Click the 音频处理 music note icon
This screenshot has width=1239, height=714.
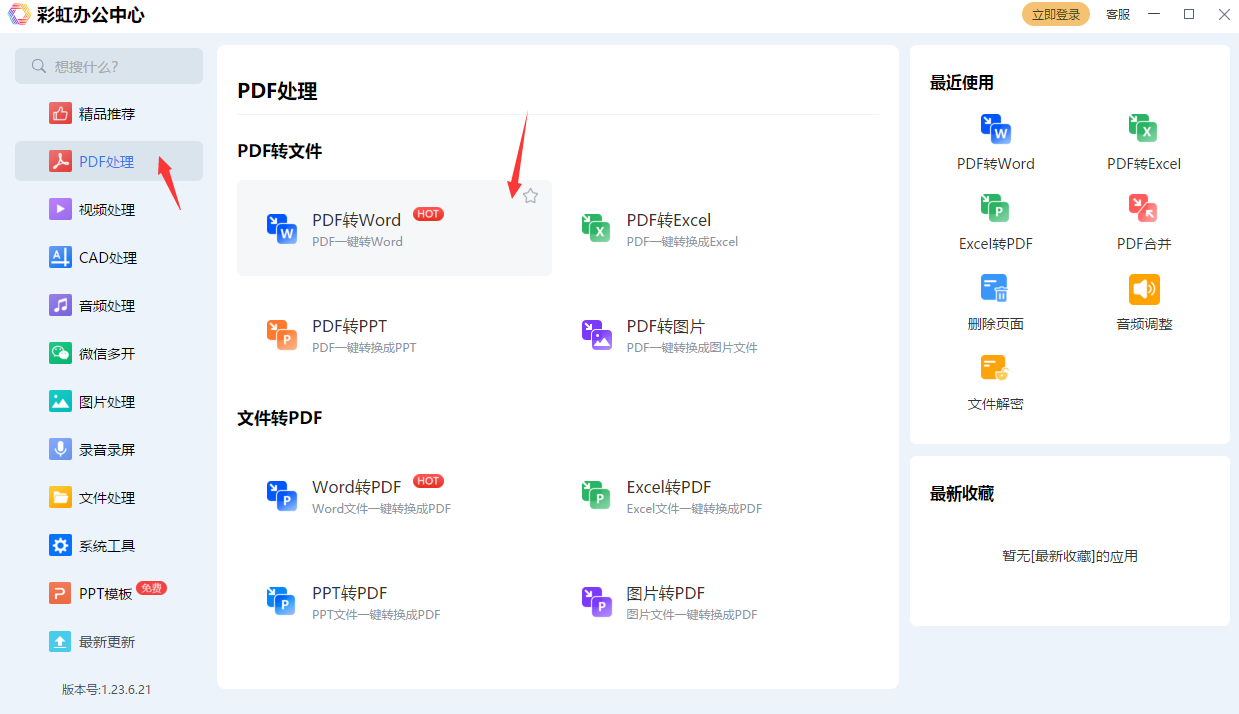point(60,305)
